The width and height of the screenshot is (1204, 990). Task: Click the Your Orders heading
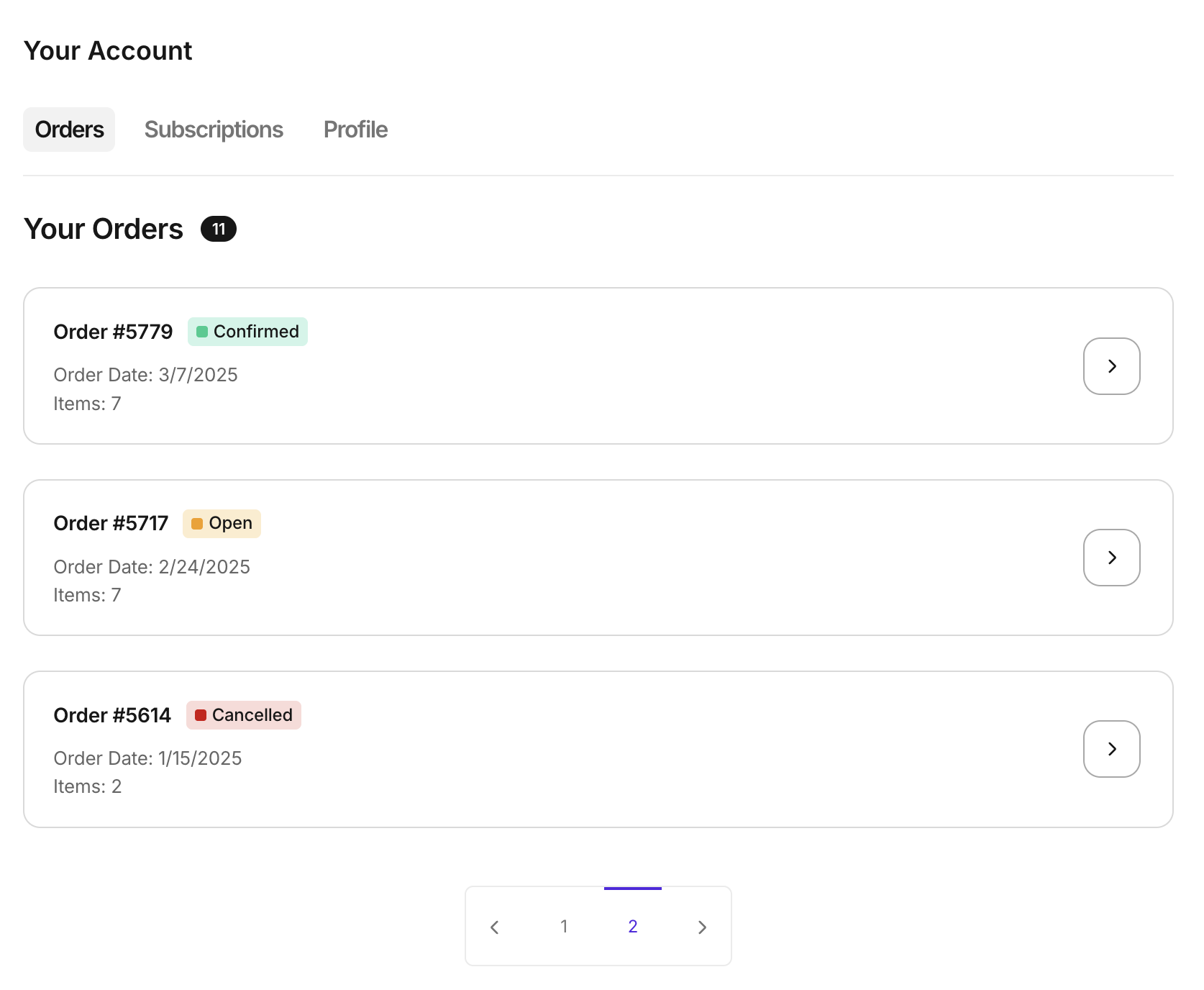(x=104, y=229)
